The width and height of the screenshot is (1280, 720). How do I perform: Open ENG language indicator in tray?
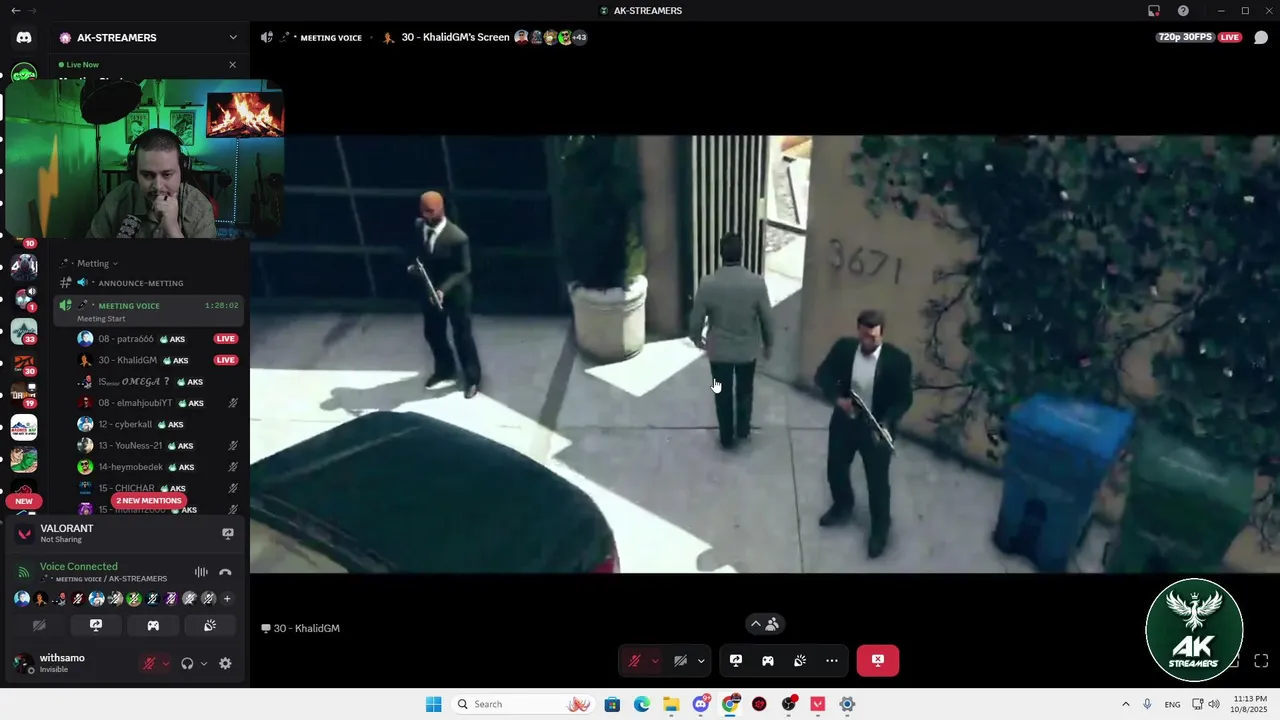pos(1172,704)
